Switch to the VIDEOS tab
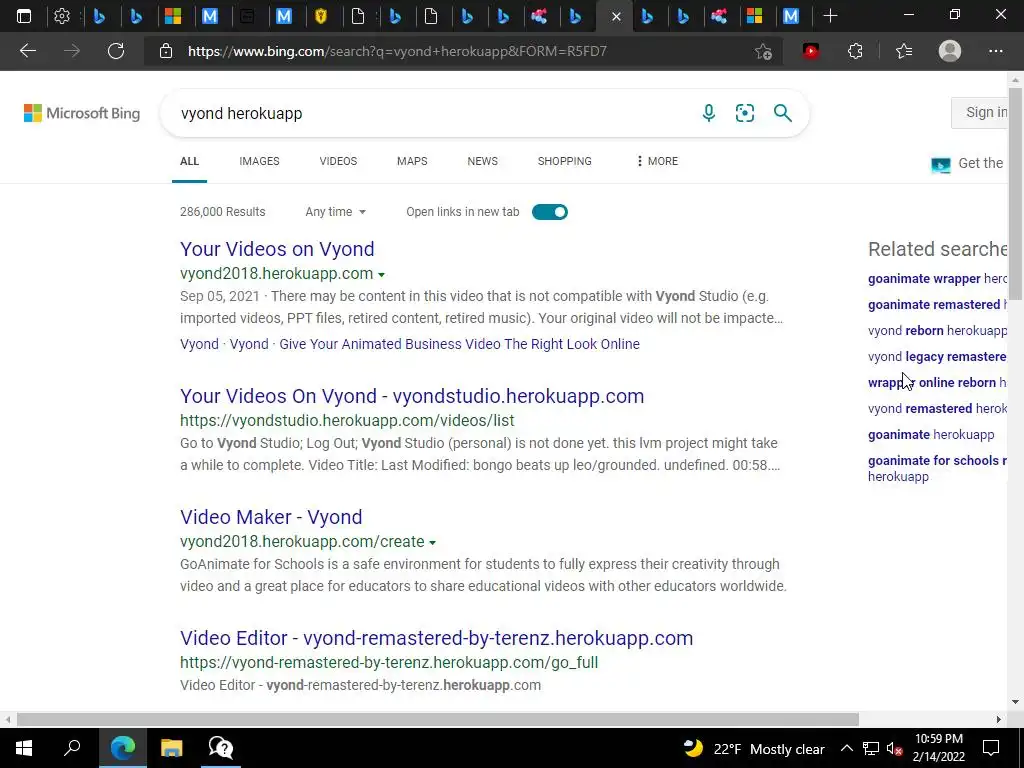 point(338,161)
